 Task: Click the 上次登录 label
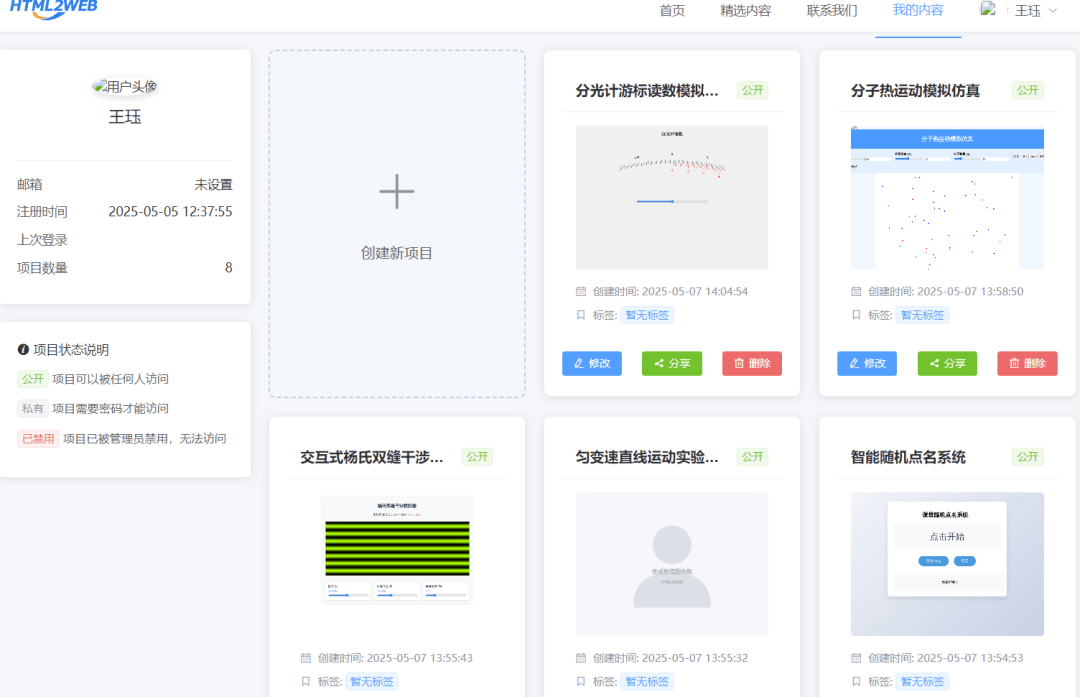coord(42,240)
